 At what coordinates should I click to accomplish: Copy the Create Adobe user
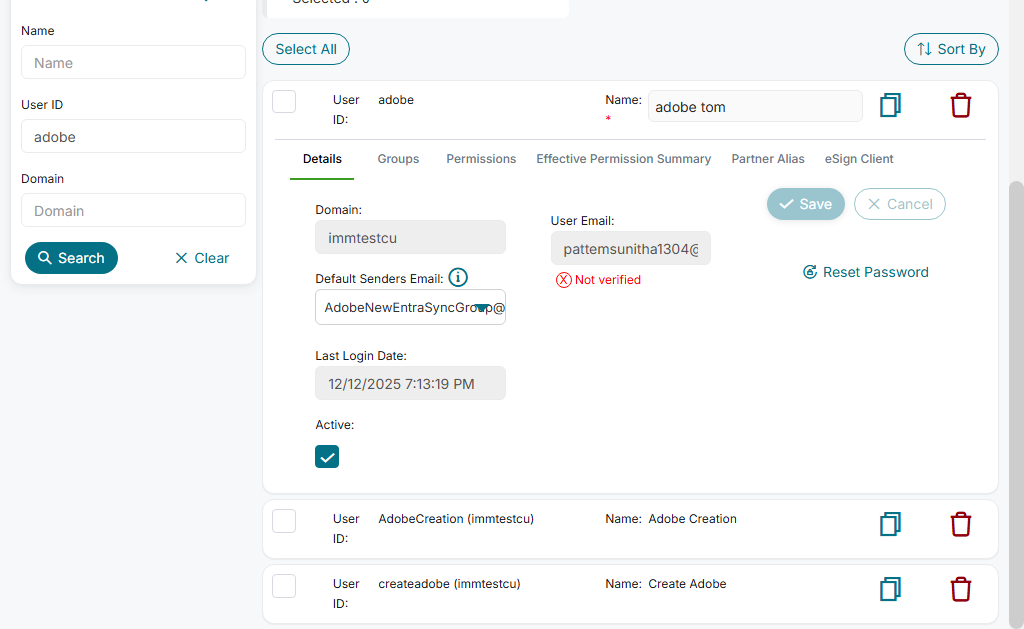point(890,589)
